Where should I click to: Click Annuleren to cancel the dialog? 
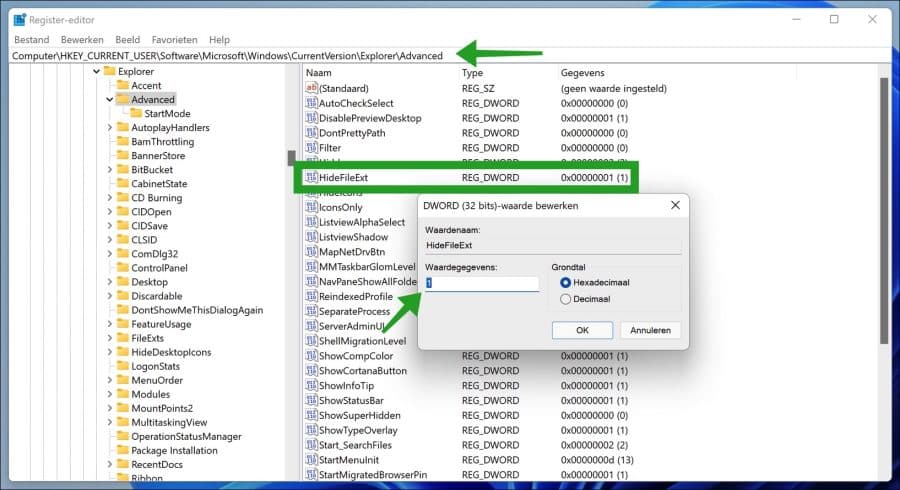click(650, 330)
